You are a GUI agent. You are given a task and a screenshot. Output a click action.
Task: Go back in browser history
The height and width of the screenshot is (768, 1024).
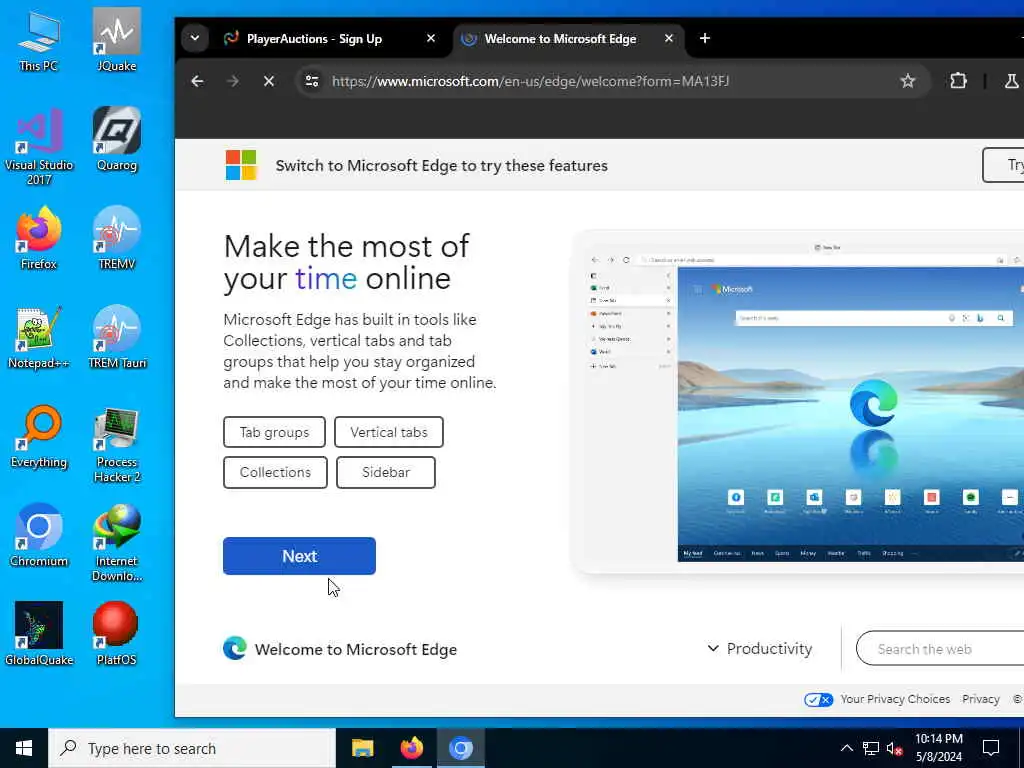(197, 81)
